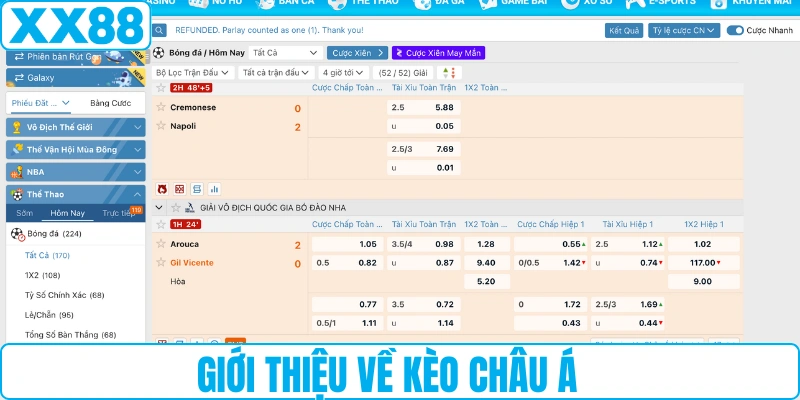Open the lineup icon under Napoli match
Viewport: 800px width, 400px height.
[x=197, y=189]
